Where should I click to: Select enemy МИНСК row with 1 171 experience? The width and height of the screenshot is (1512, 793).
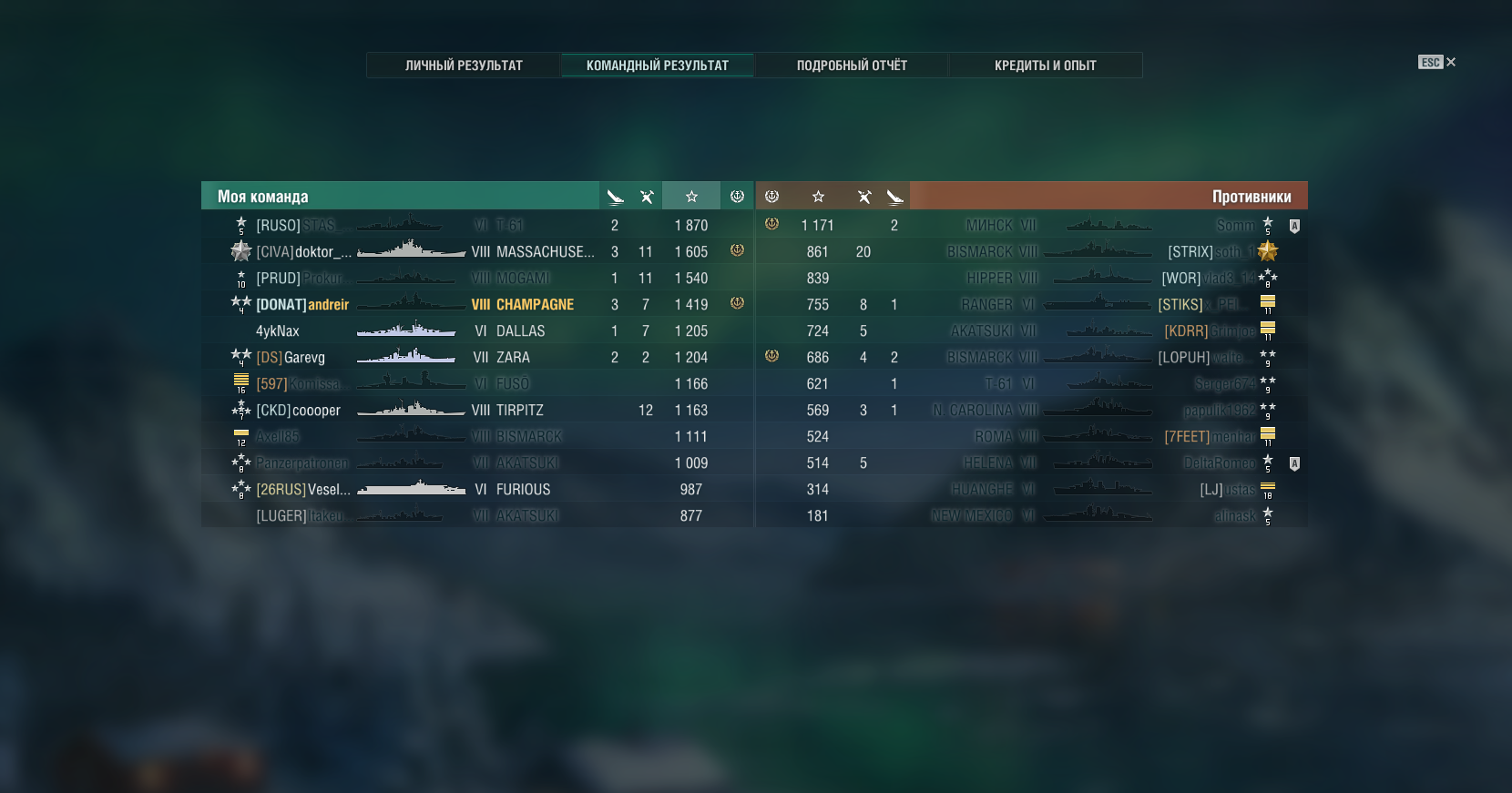[1032, 225]
